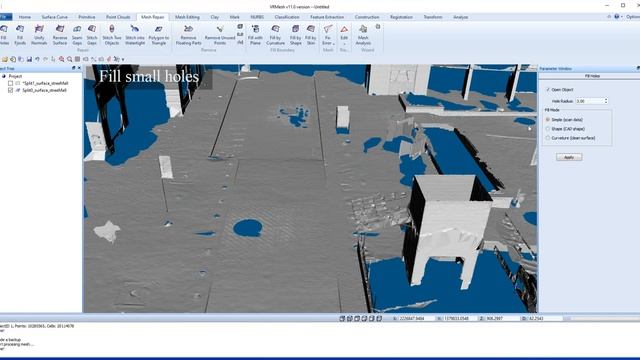Click the round blue hole on floor mesh
640x360 pixels.
point(248,228)
